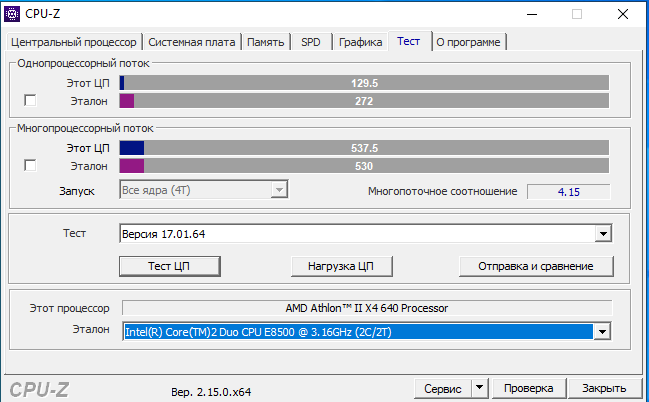Open the О программе tab
Screen dimensions: 649x402
point(469,42)
